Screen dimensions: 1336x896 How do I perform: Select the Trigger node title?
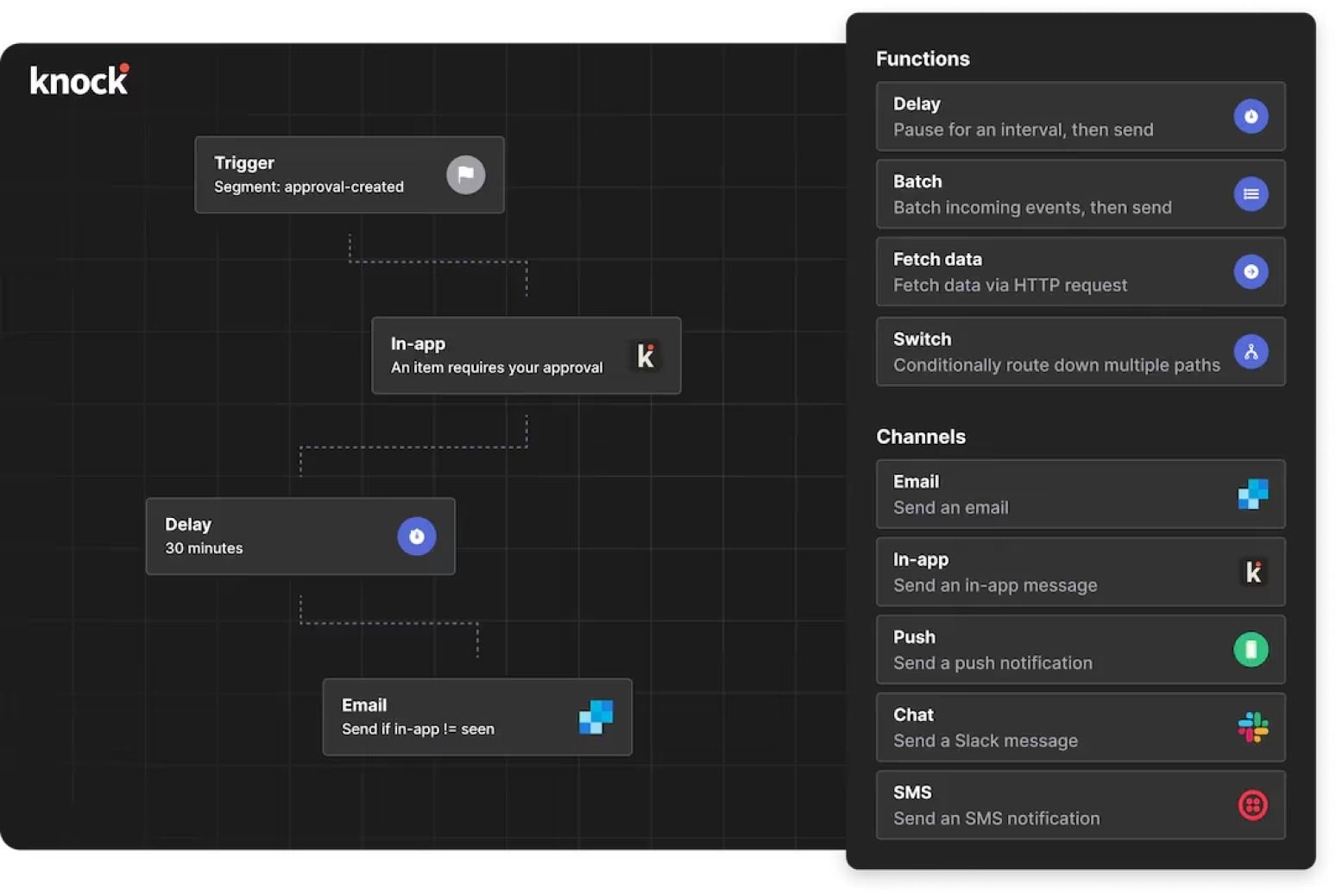[x=244, y=163]
